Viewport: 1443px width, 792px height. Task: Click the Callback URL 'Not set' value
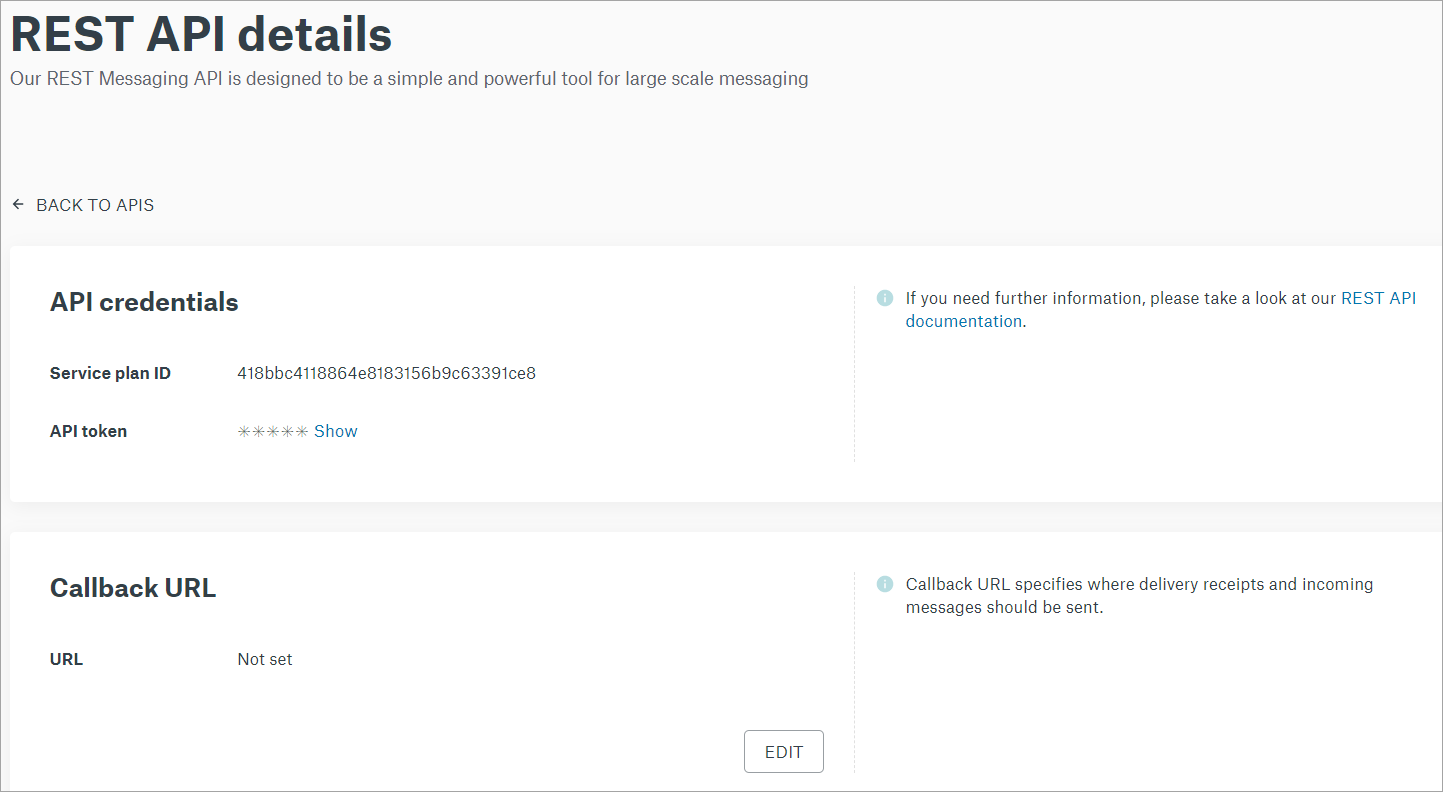[x=265, y=660]
